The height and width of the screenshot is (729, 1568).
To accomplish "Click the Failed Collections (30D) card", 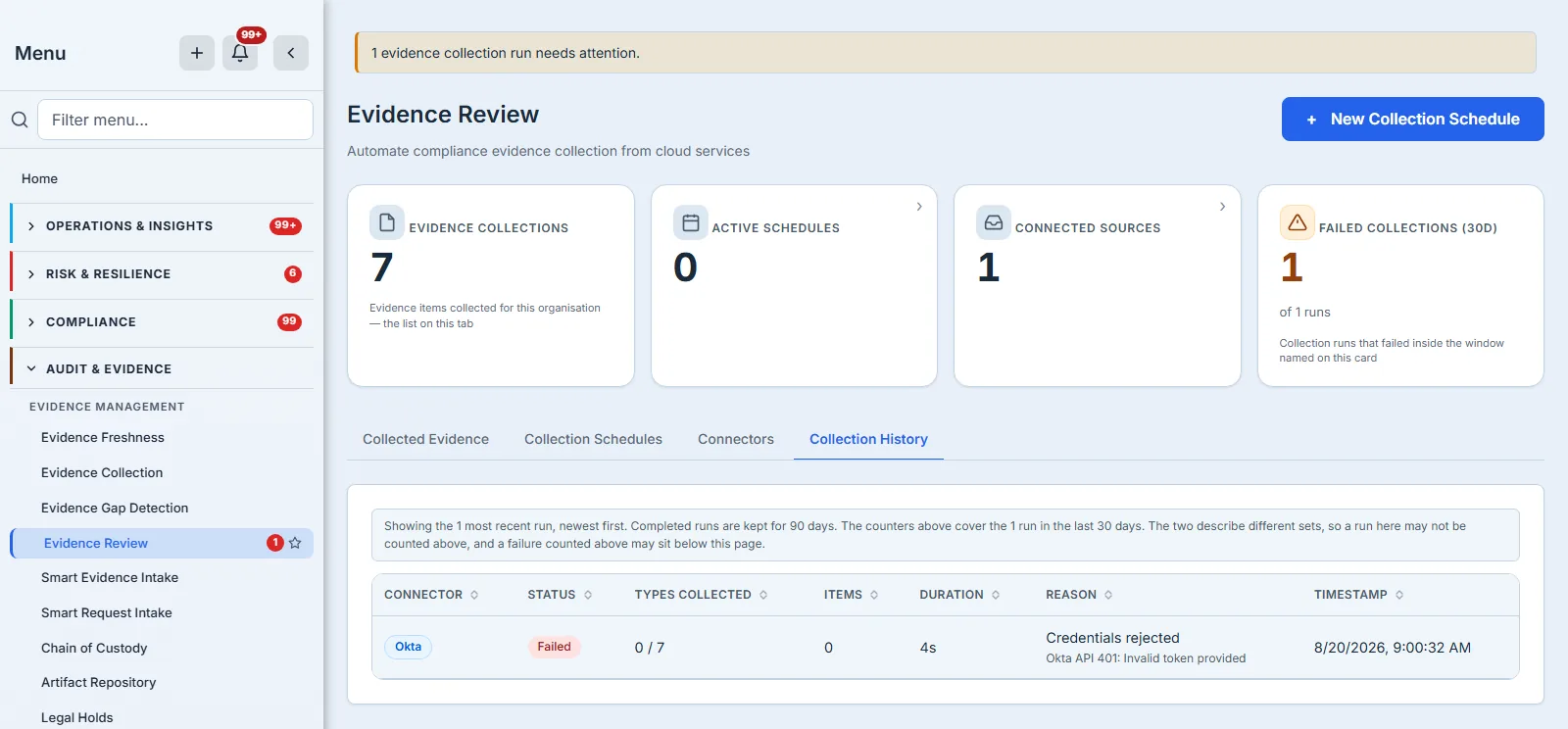I will [1400, 285].
